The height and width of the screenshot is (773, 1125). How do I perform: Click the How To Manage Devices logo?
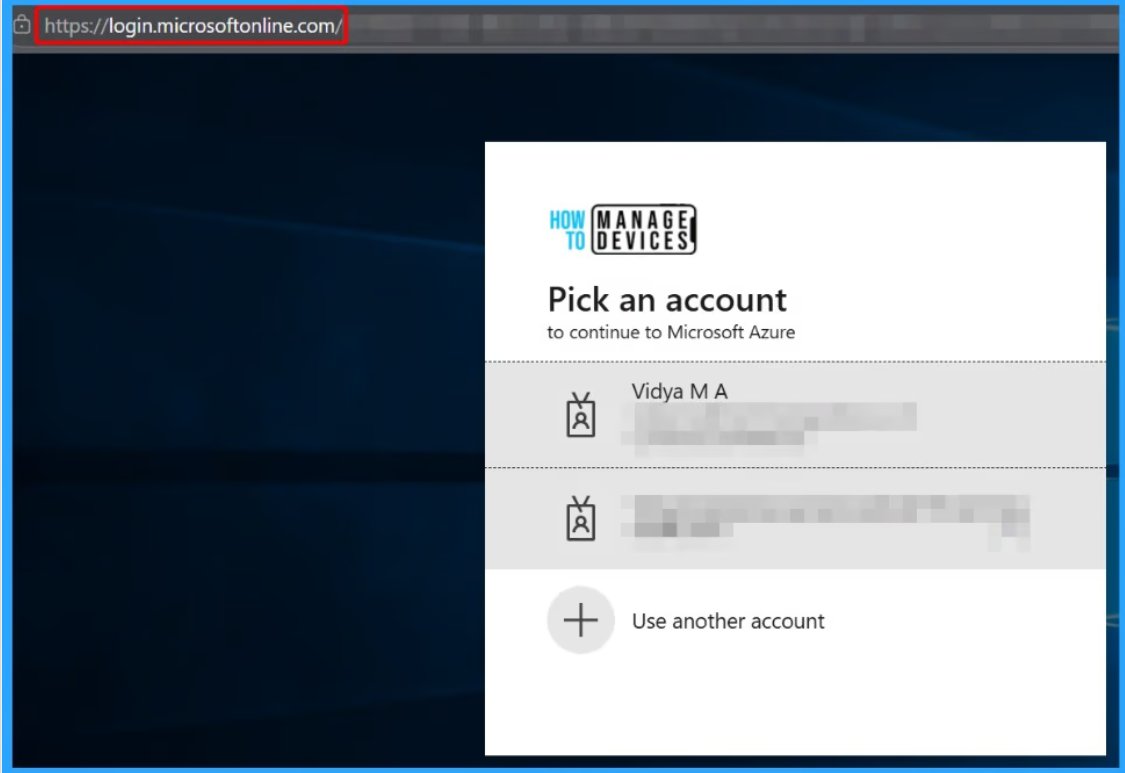coord(623,229)
